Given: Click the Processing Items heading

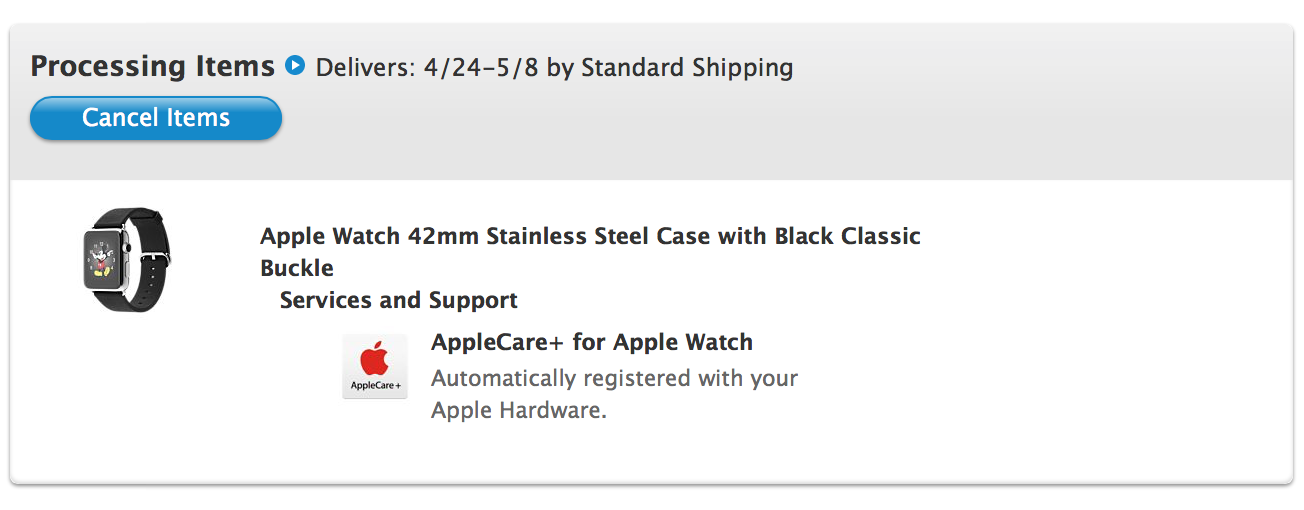Looking at the screenshot, I should [x=153, y=66].
